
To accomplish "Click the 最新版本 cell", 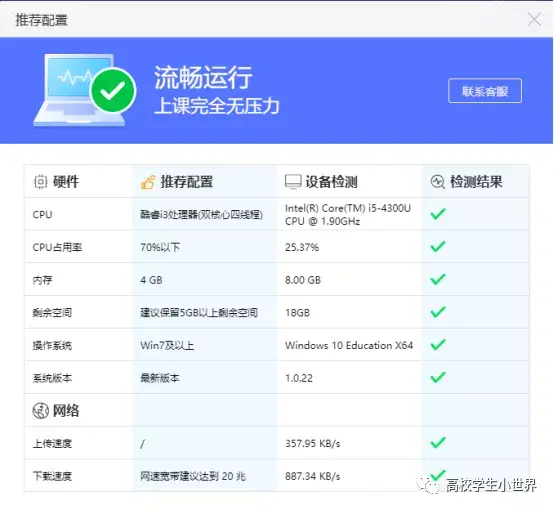I will click(160, 378).
